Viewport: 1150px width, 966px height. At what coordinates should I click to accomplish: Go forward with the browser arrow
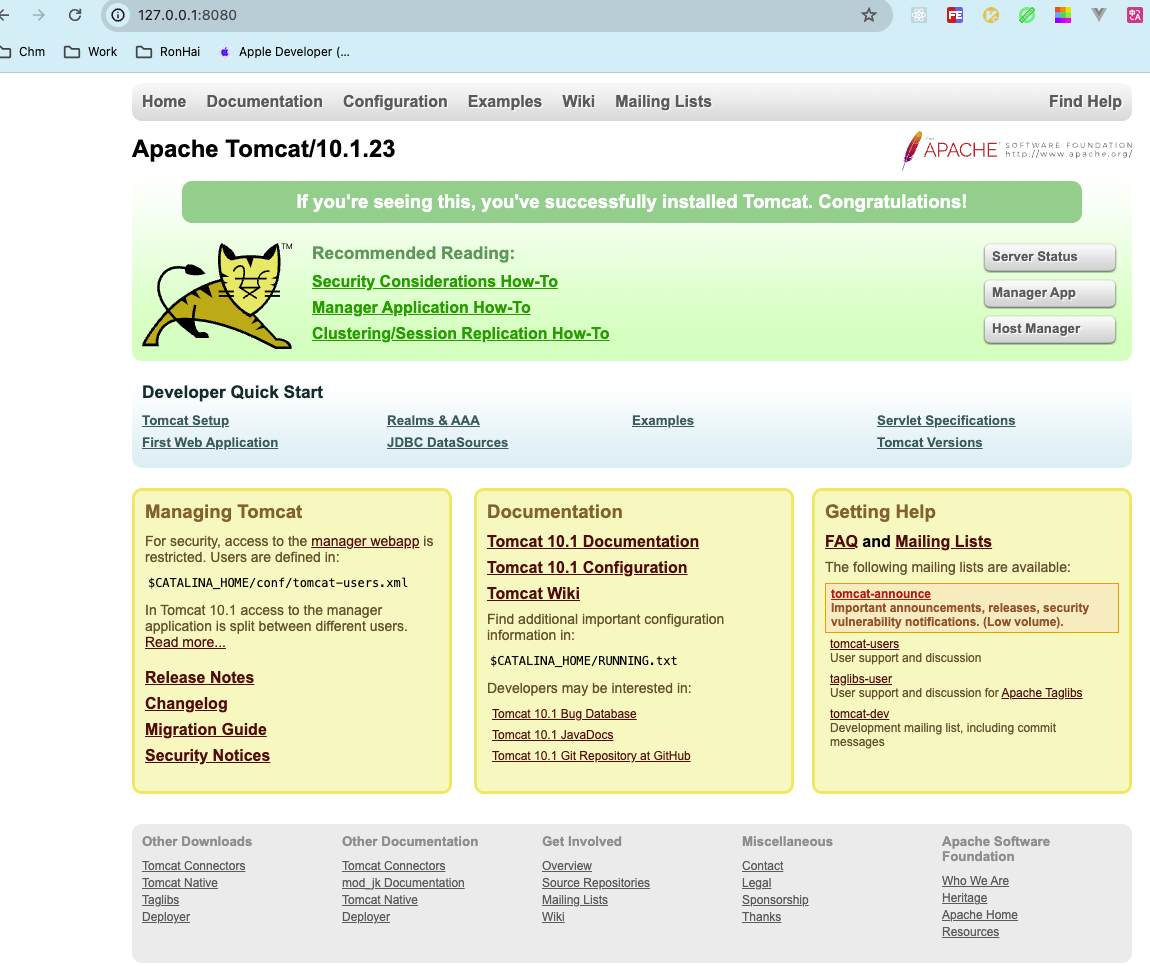point(39,15)
